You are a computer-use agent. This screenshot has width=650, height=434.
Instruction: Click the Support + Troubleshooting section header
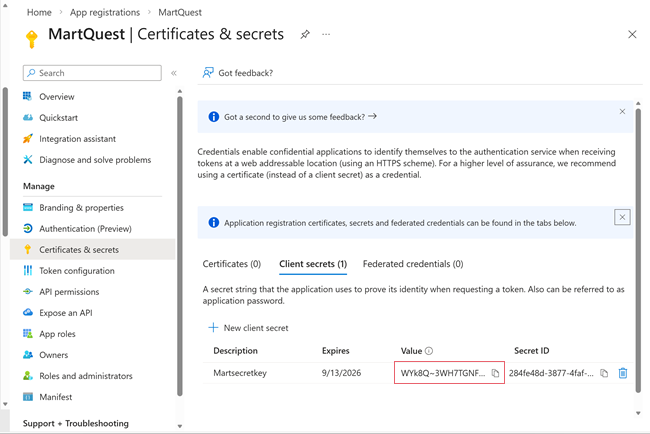(x=75, y=424)
